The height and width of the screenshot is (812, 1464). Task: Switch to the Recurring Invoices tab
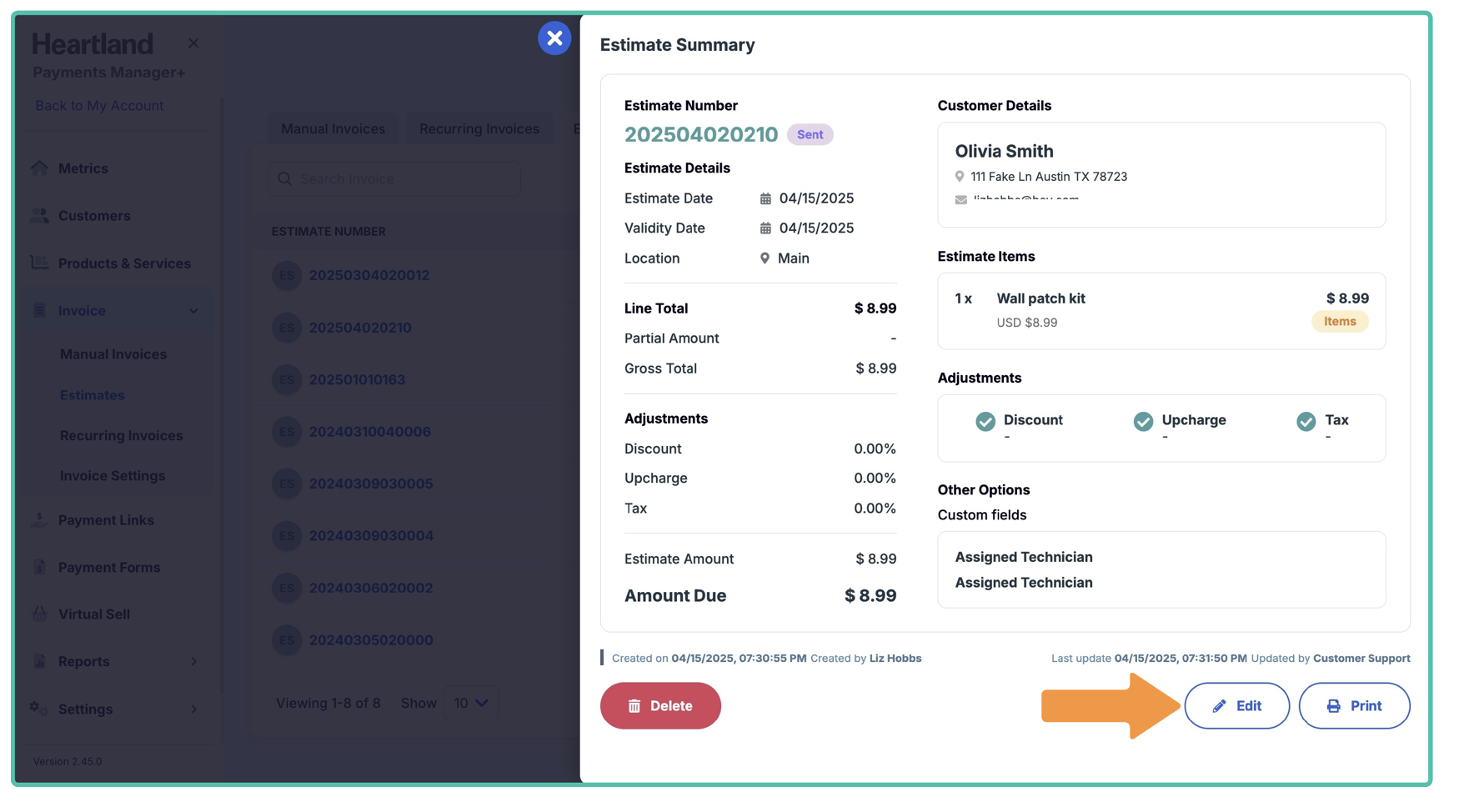point(479,129)
